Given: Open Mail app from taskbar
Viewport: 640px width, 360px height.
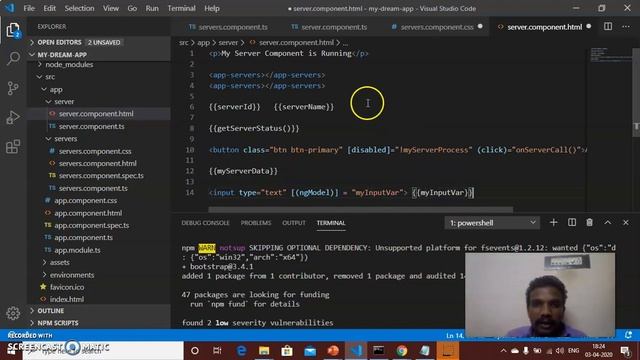Looking at the screenshot, I should pos(310,351).
